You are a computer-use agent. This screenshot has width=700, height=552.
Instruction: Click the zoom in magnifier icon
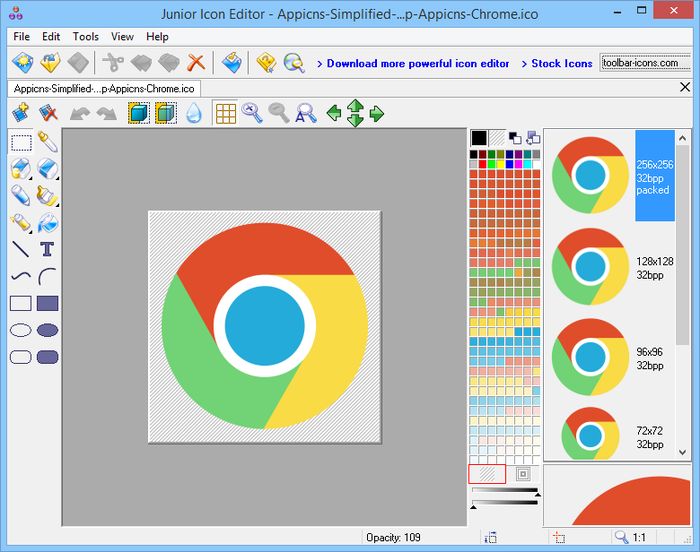coord(253,113)
